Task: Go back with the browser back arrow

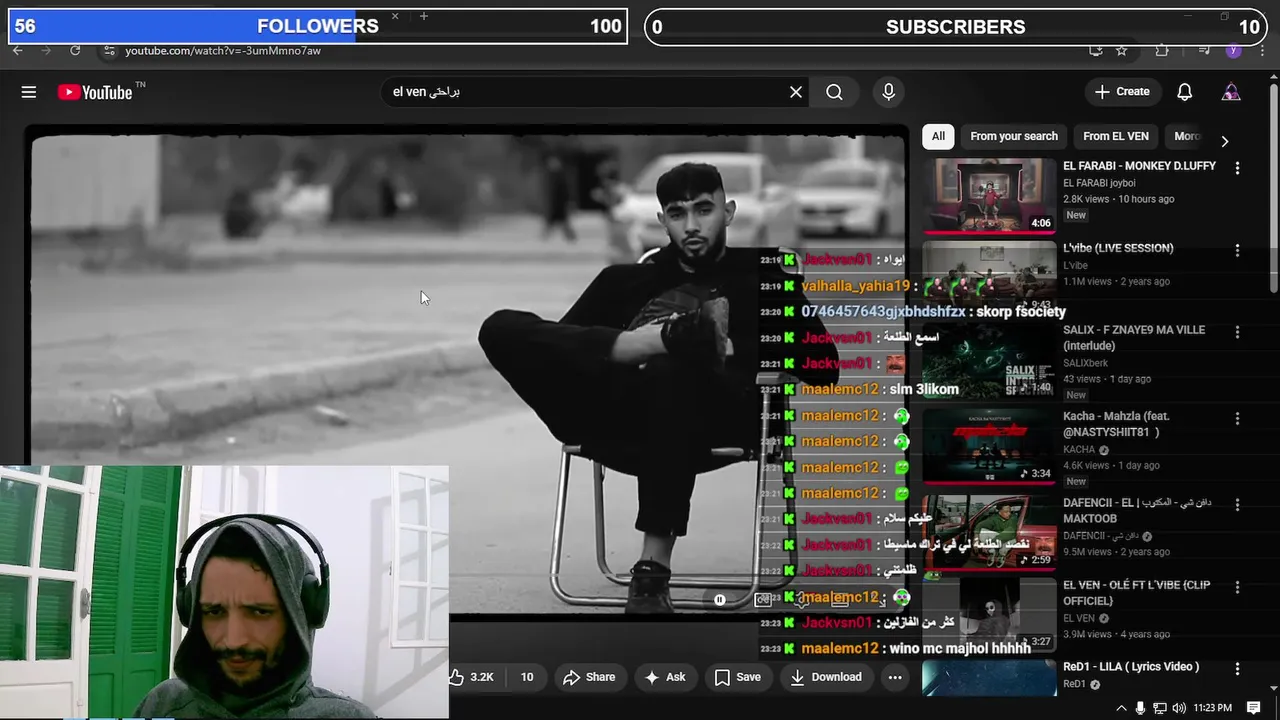Action: pyautogui.click(x=17, y=50)
